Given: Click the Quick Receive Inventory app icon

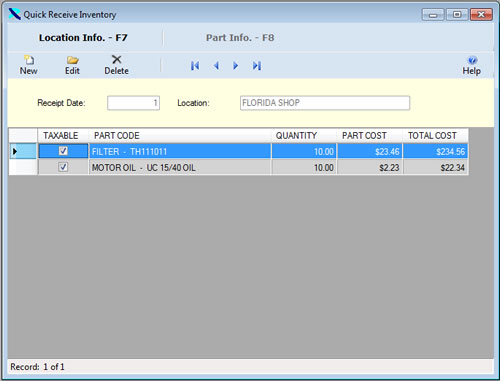Looking at the screenshot, I should (14, 14).
